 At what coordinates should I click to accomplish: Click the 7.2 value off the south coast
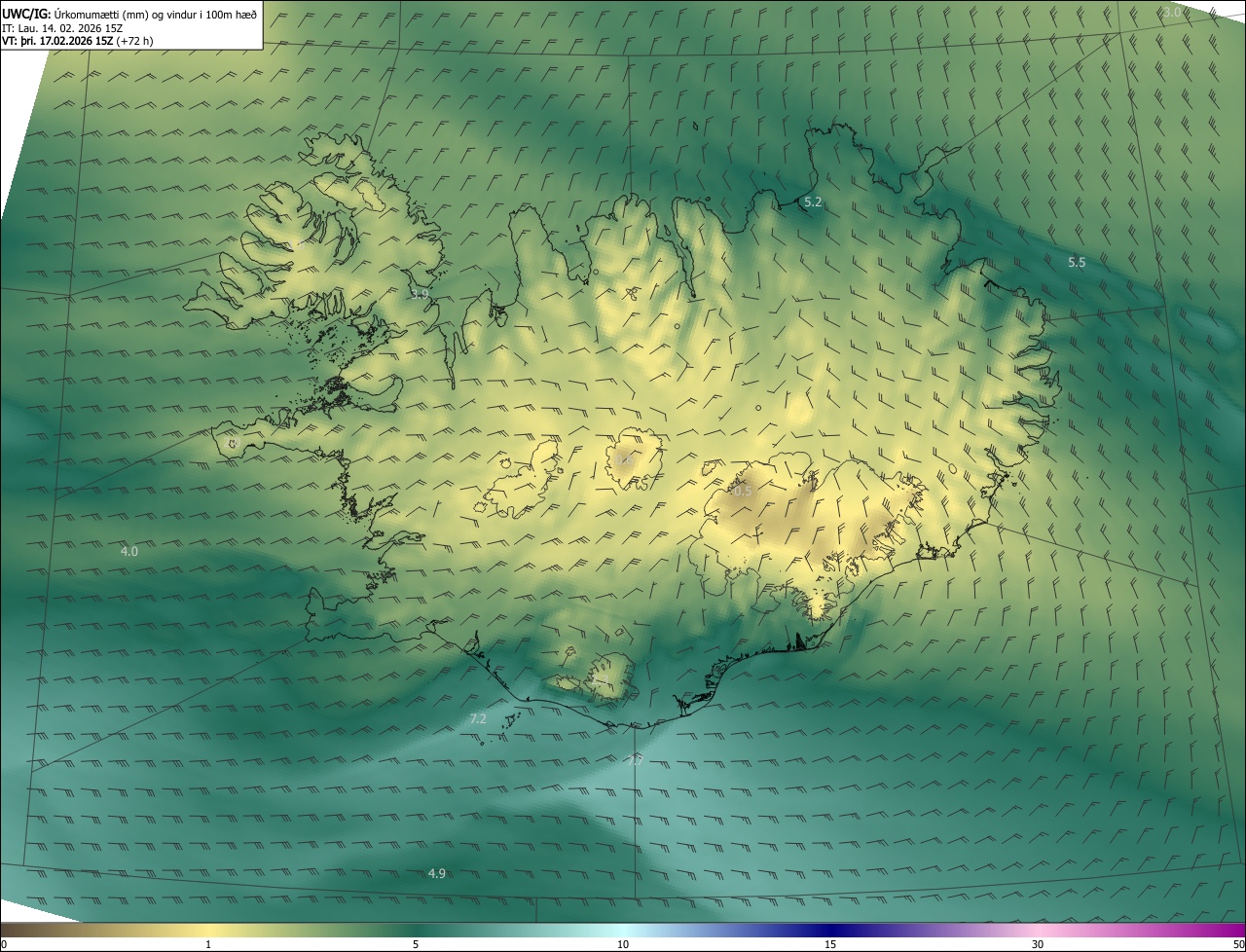[478, 718]
